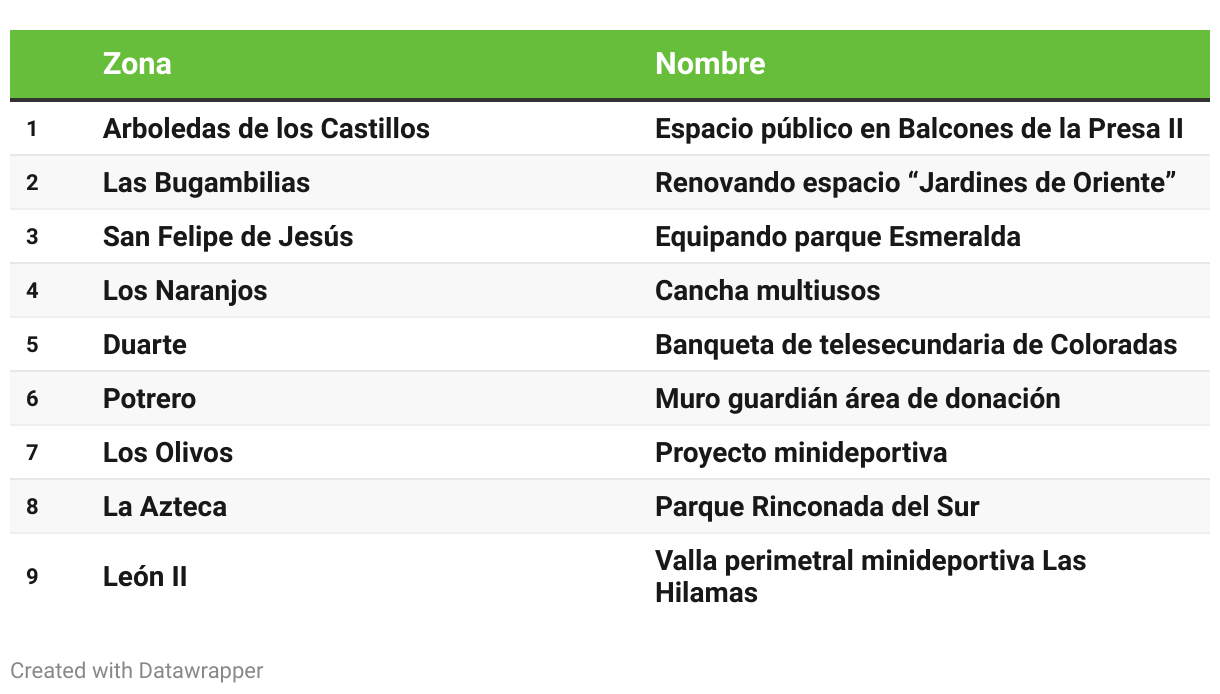Click the Cancha multiusos cell
The height and width of the screenshot is (694, 1220).
point(768,291)
